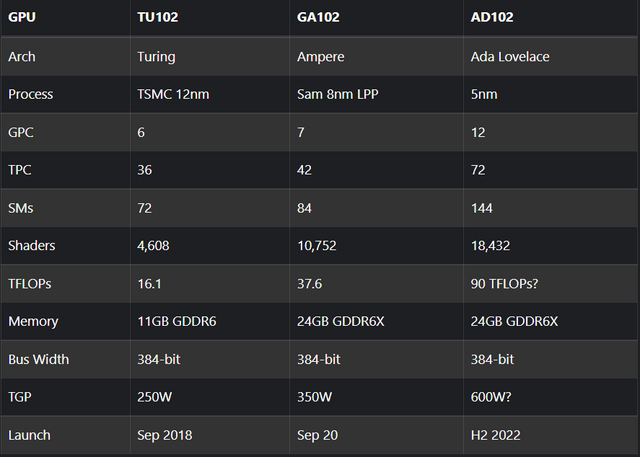Screen dimensions: 640x457
Task: Select the Memory row label
Action: [33, 321]
